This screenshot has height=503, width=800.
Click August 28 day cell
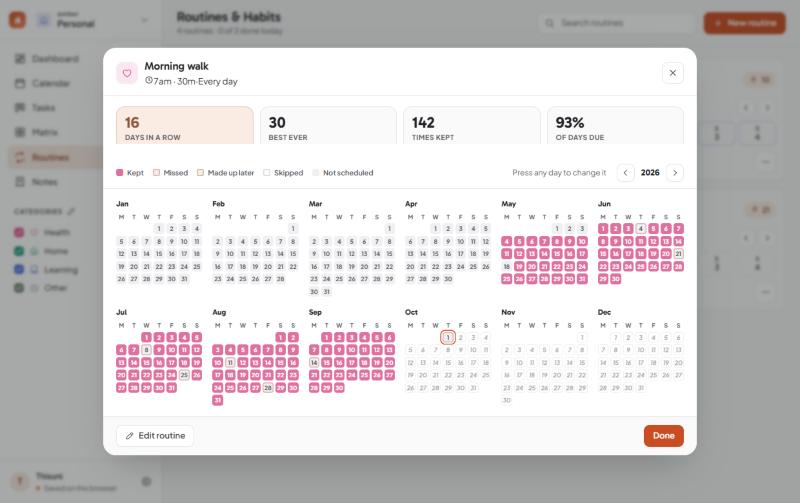pos(268,388)
